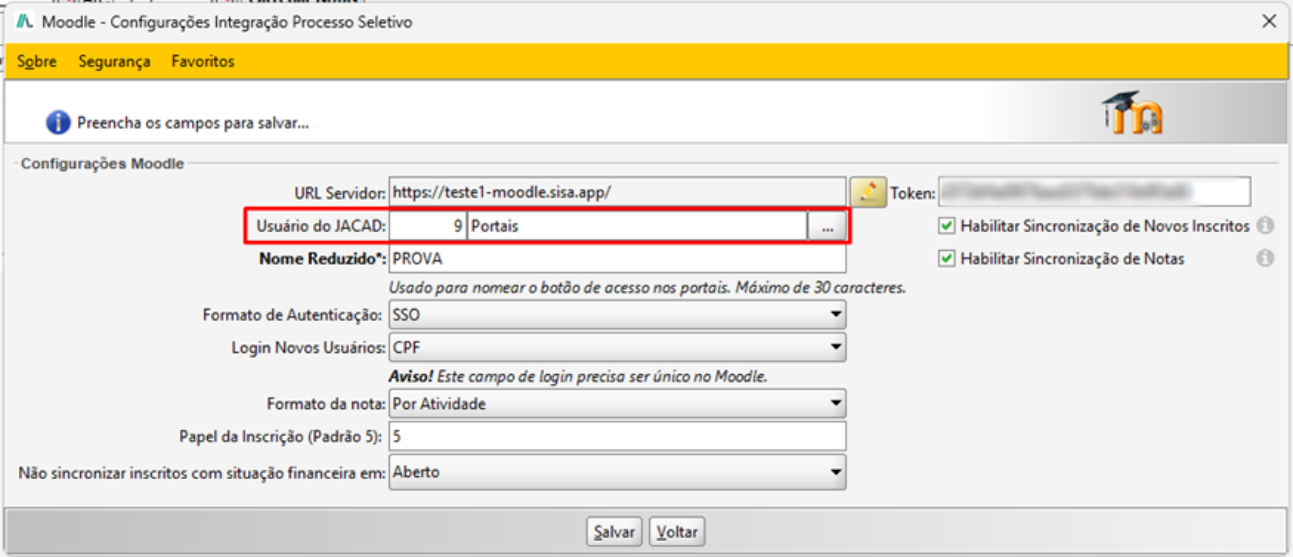Viewport: 1293px width, 557px height.
Task: Open the situação financeira dropdown showing Aberto
Action: 617,472
